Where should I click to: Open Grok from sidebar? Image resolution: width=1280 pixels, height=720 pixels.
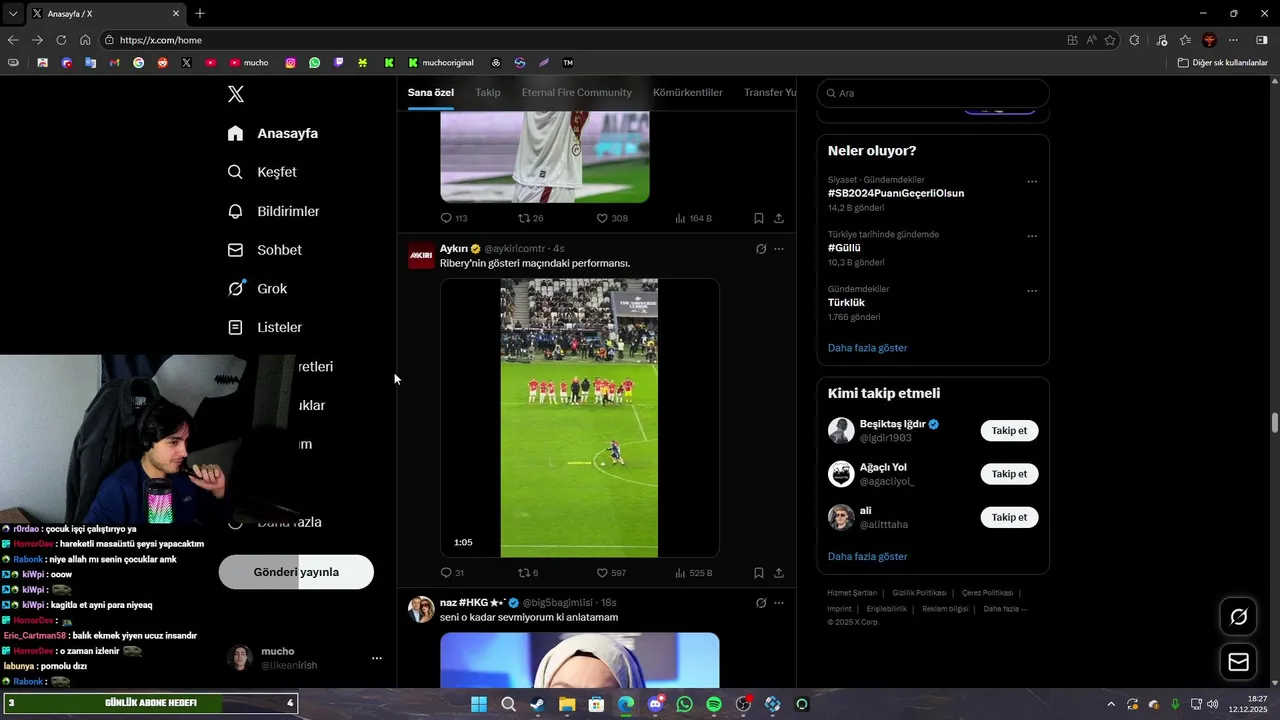[x=258, y=289]
